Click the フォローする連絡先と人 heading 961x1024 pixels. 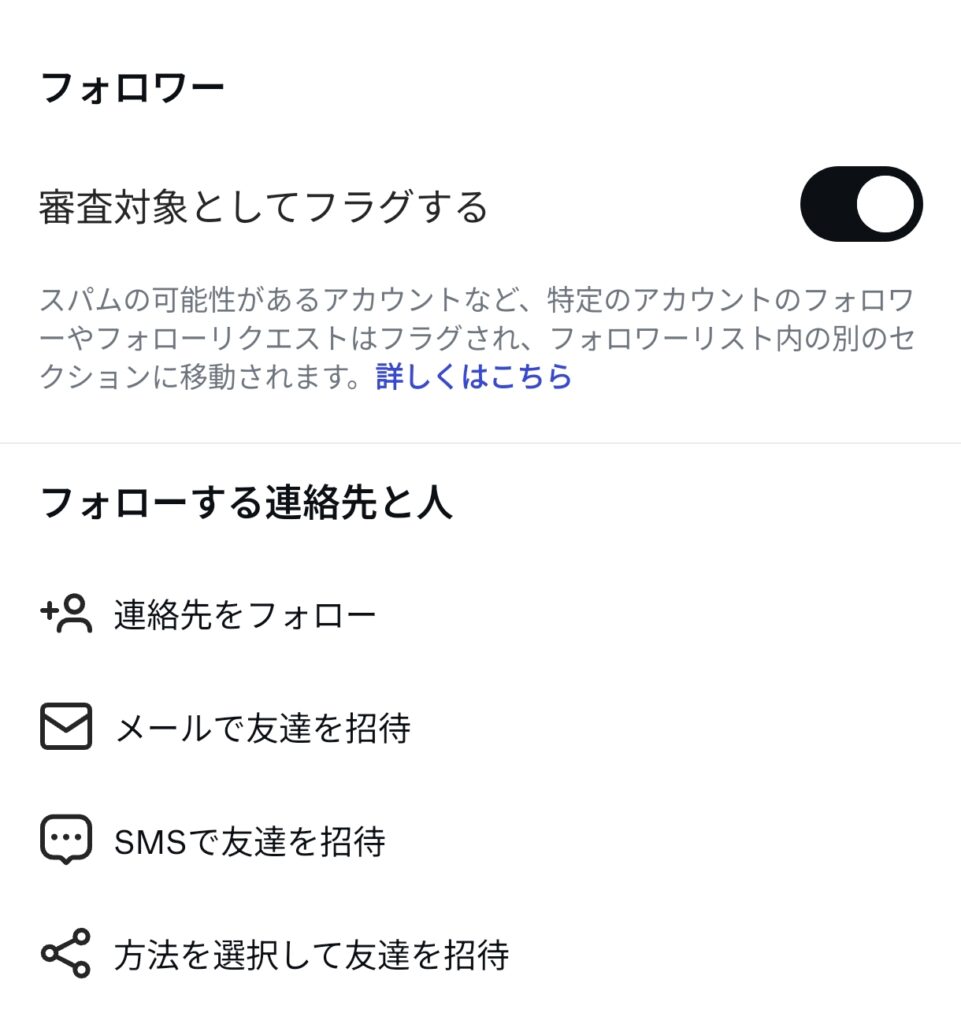246,503
